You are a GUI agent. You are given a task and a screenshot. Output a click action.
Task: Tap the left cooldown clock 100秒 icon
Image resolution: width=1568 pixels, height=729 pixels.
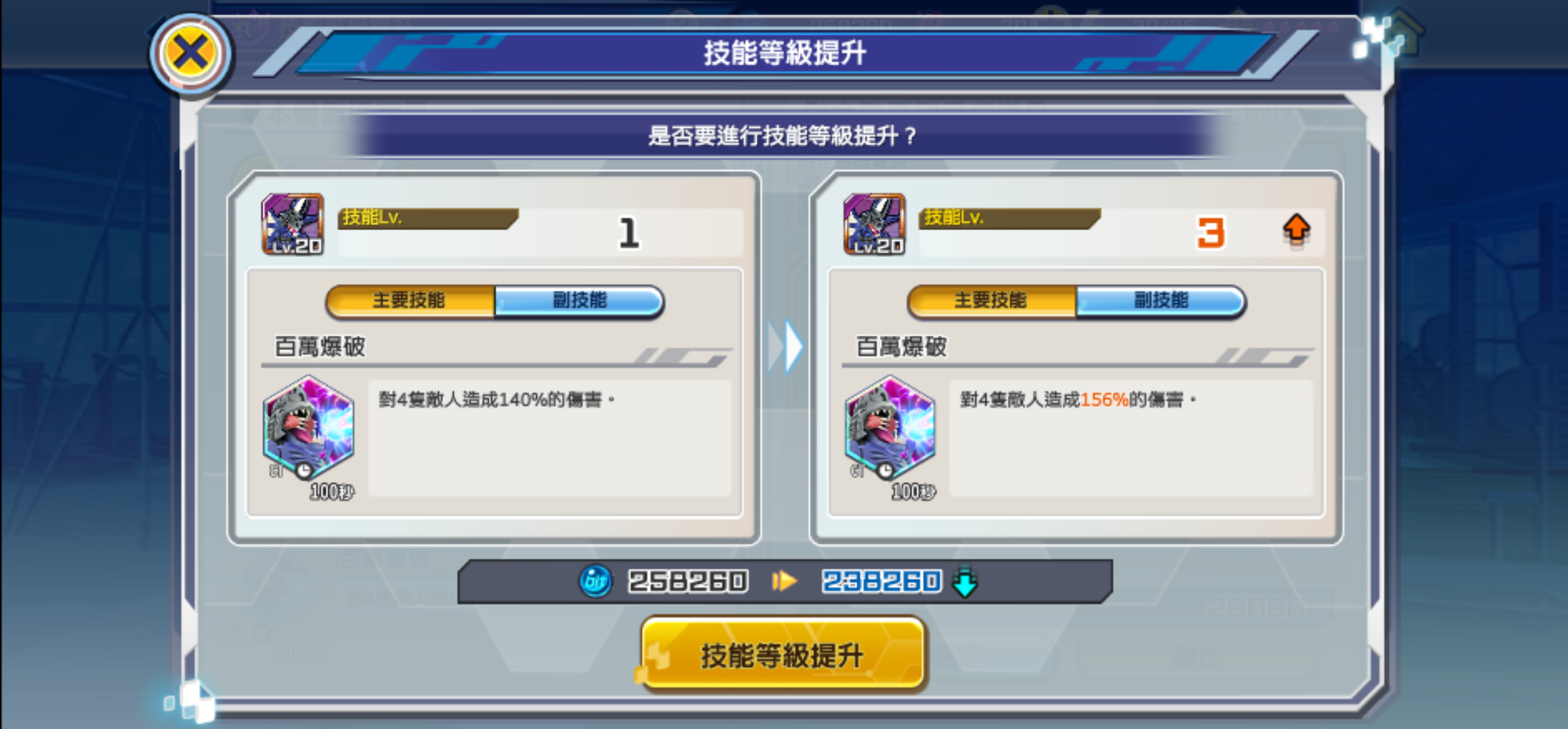point(304,471)
